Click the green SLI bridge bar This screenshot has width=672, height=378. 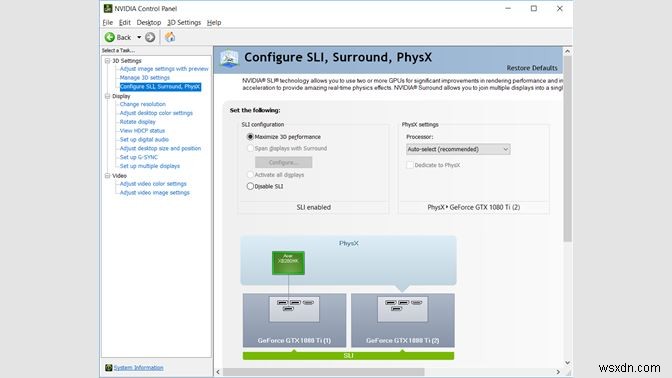348,356
